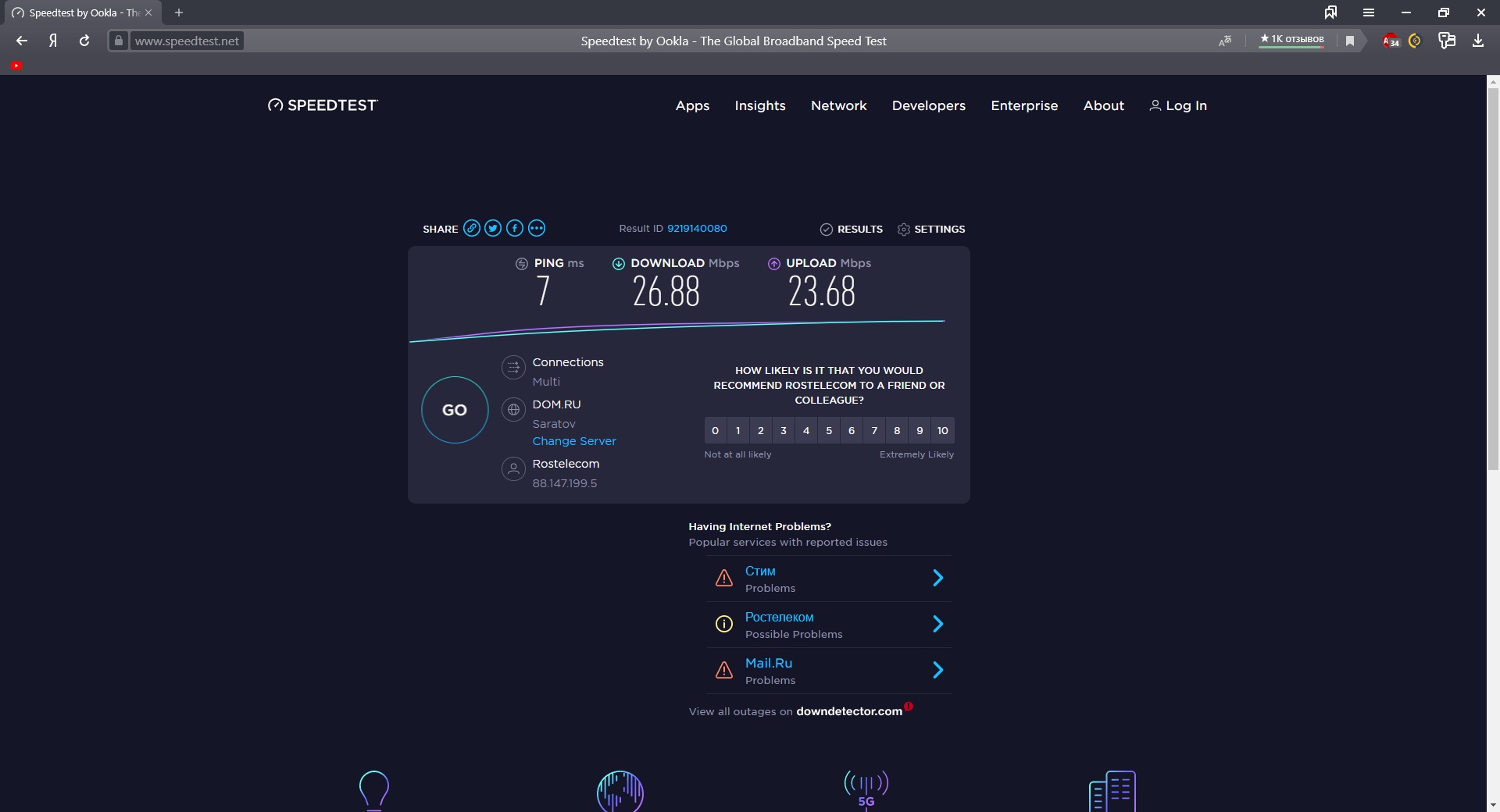Image resolution: width=1500 pixels, height=812 pixels.
Task: Click the 5G antenna icon
Action: tap(866, 789)
